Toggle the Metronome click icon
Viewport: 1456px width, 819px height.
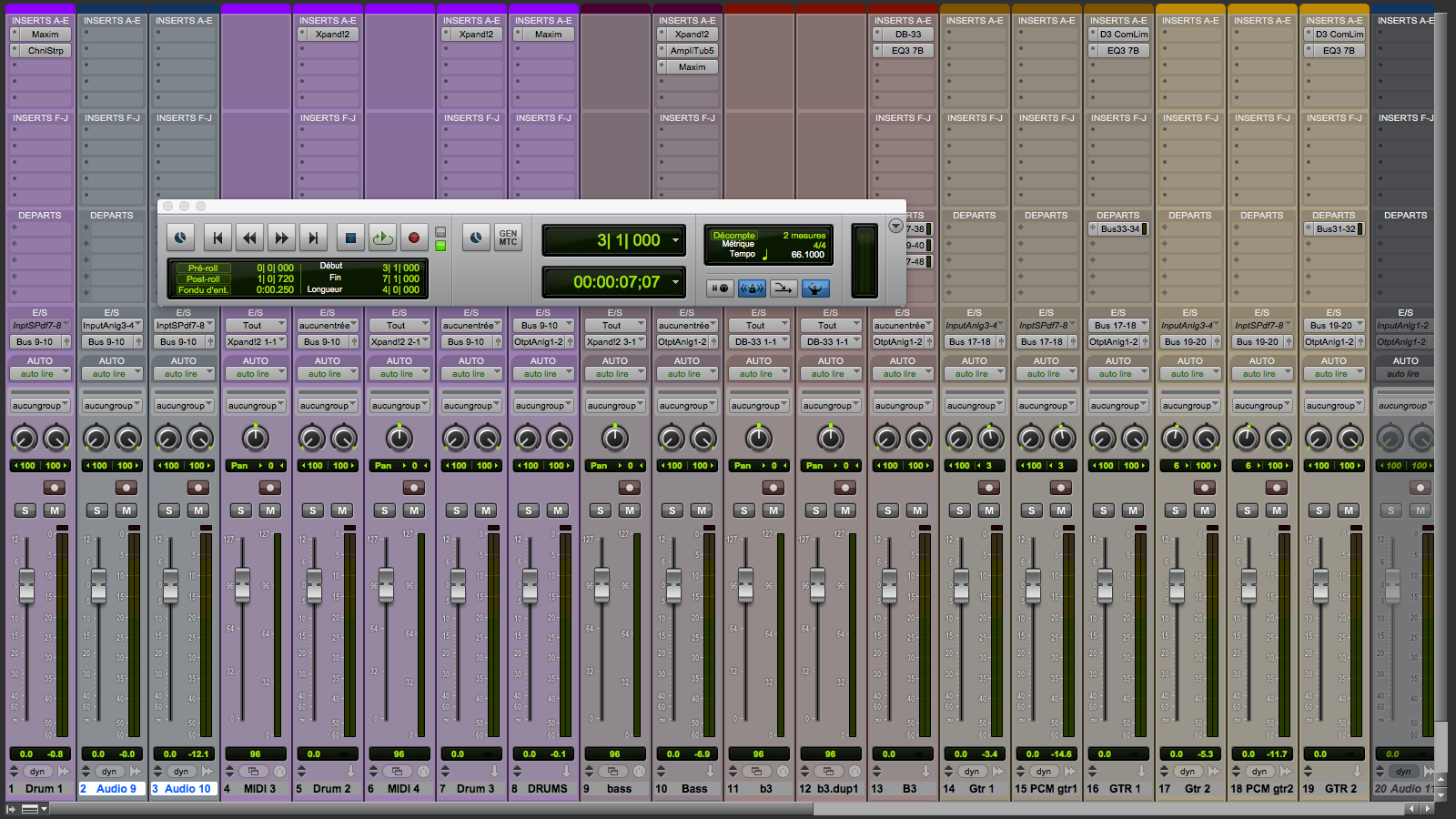coord(752,288)
